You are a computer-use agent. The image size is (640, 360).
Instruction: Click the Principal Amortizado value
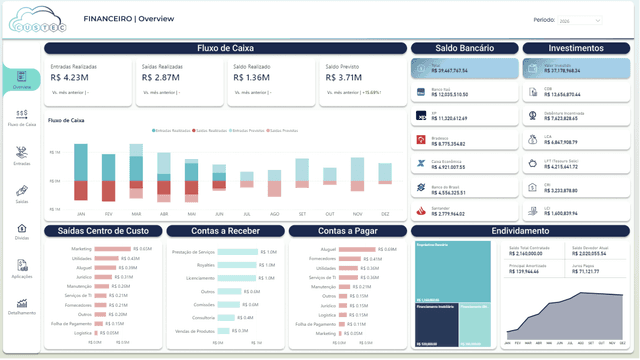click(524, 271)
